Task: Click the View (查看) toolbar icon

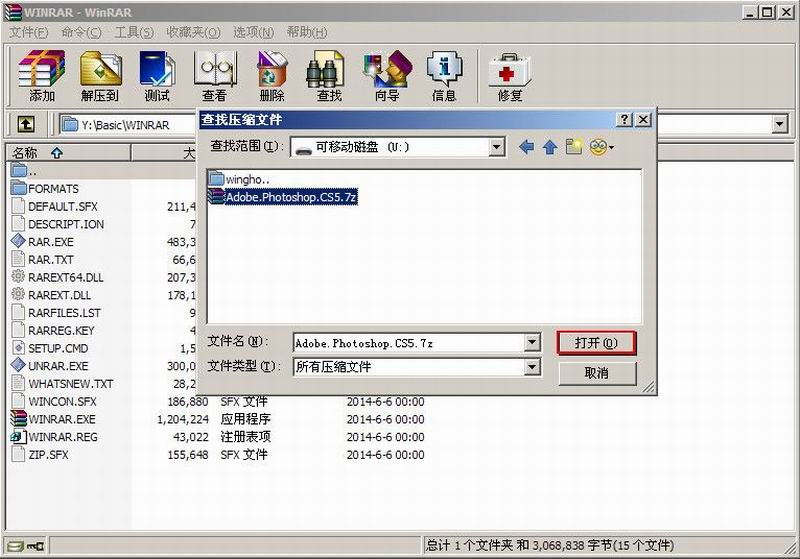Action: tap(215, 75)
